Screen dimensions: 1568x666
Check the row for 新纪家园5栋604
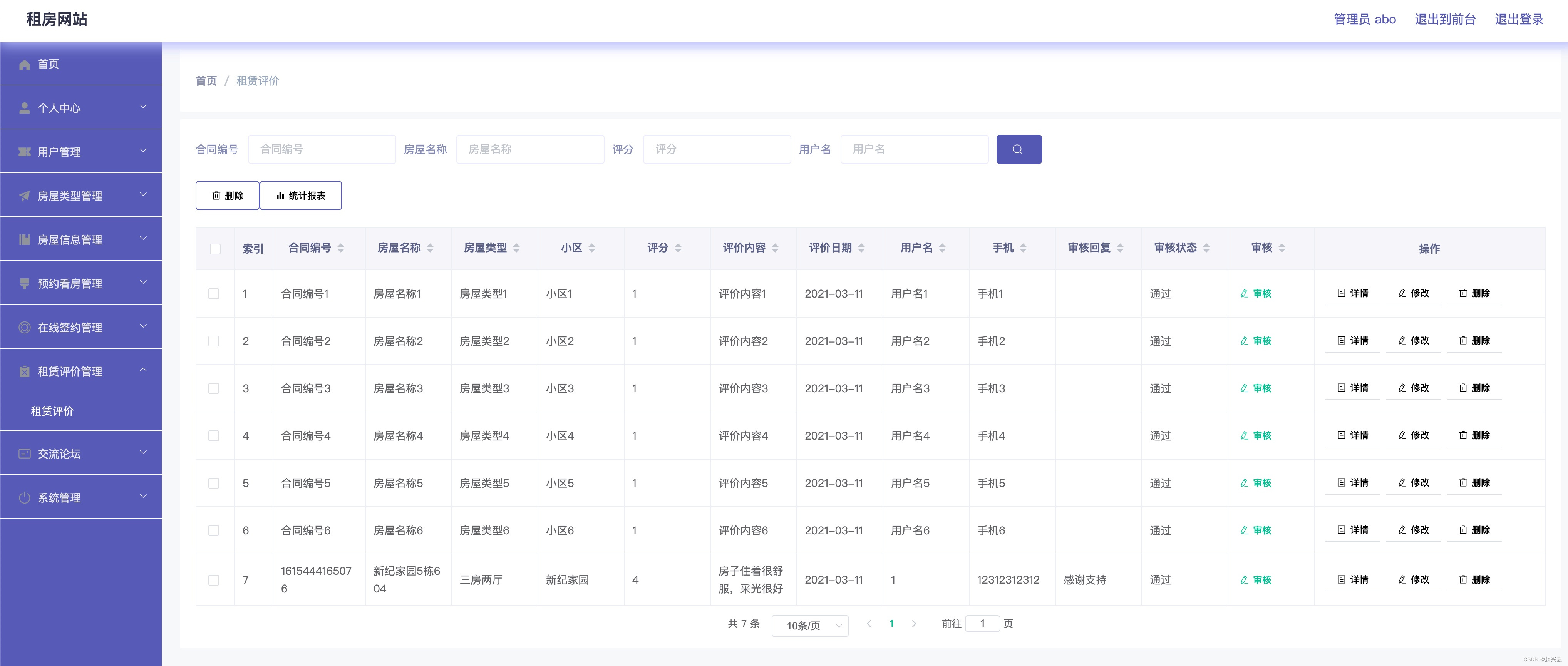pyautogui.click(x=214, y=580)
